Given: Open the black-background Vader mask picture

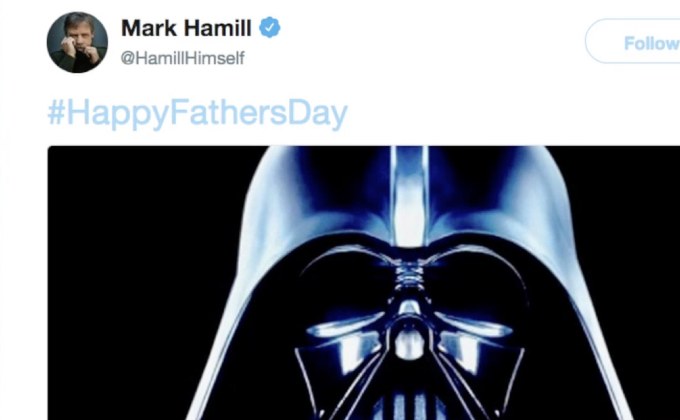Looking at the screenshot, I should (364, 283).
